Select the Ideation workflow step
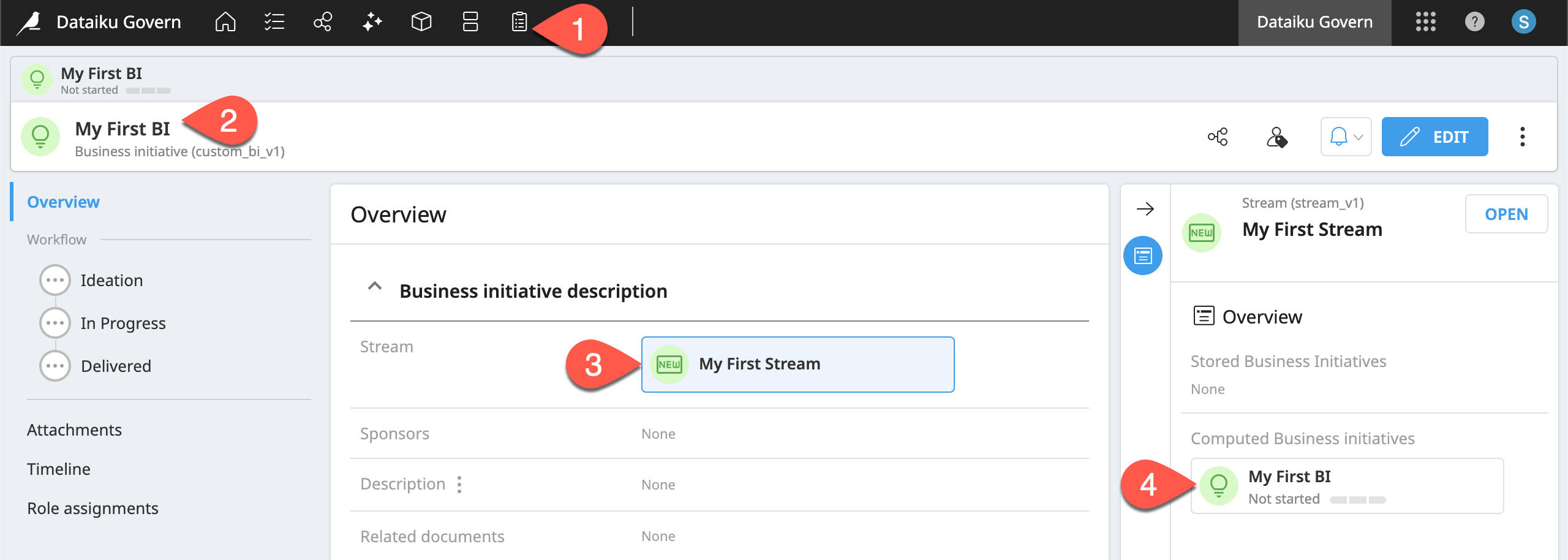 [111, 281]
